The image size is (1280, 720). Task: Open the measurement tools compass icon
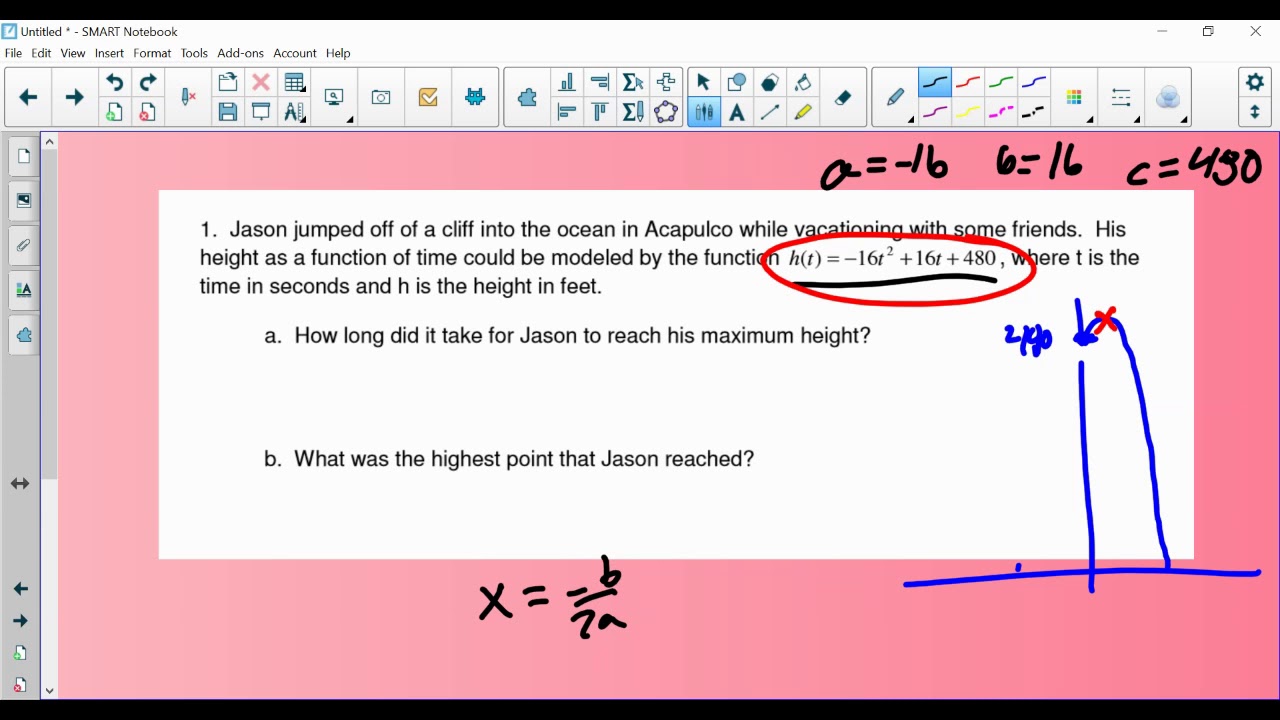pyautogui.click(x=294, y=112)
